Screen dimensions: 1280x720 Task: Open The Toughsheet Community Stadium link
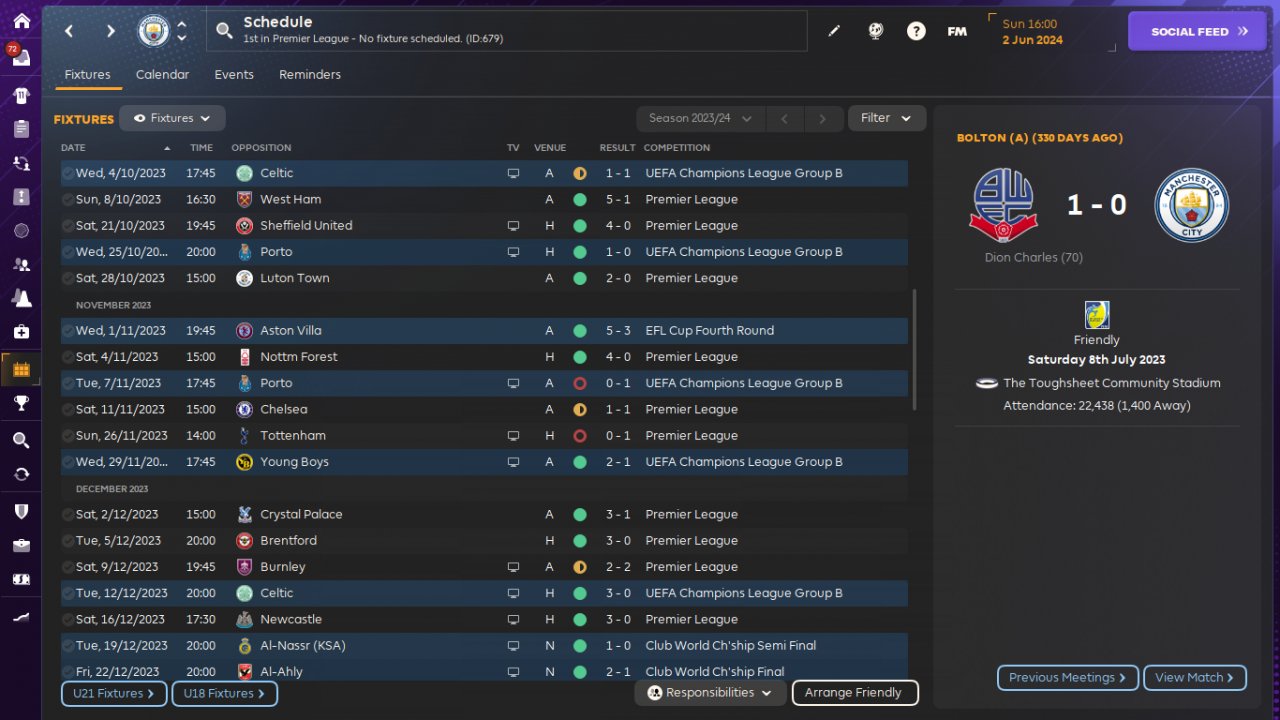[x=1112, y=383]
